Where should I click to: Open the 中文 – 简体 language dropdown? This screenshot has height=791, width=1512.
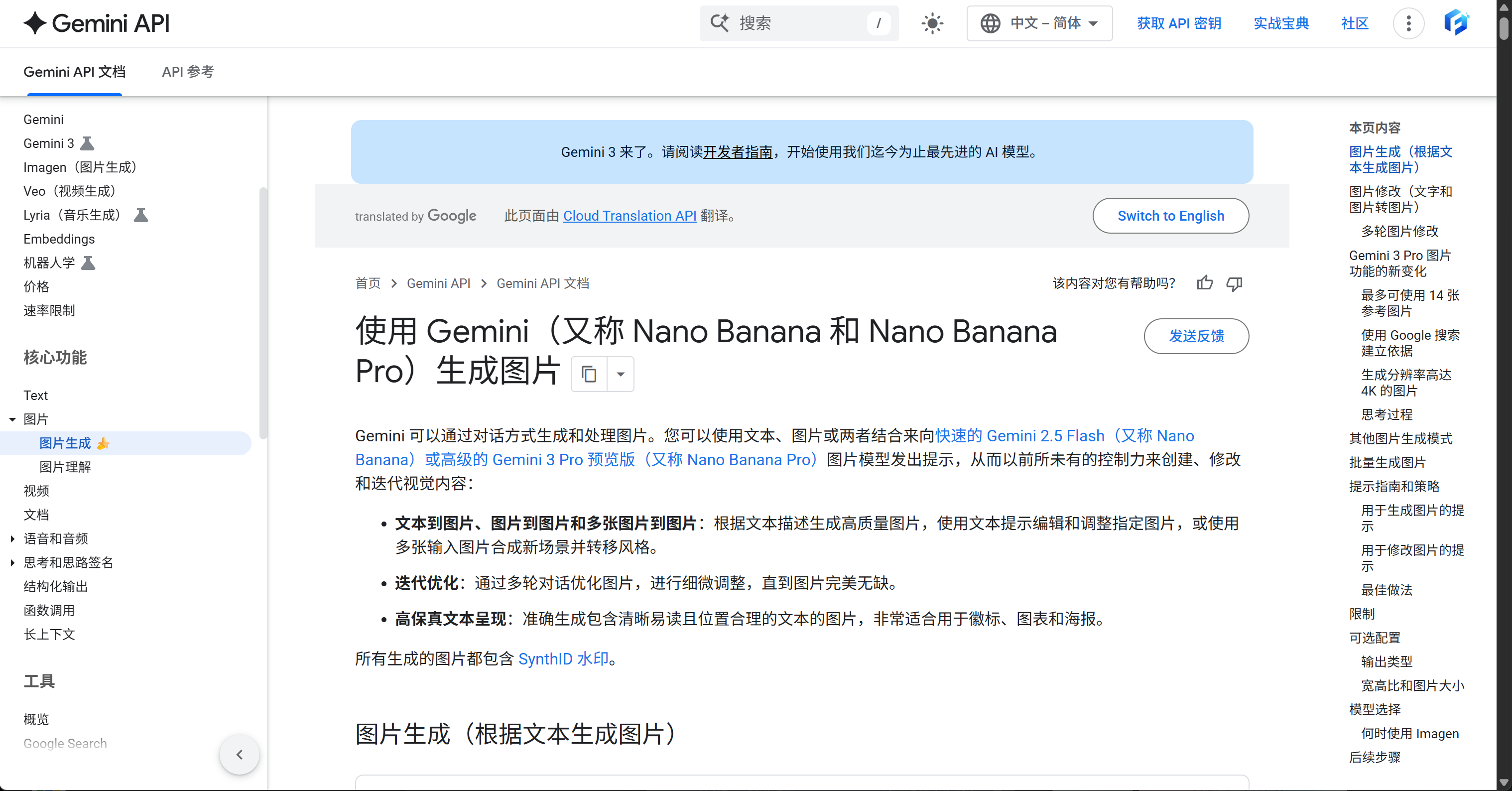[1039, 23]
